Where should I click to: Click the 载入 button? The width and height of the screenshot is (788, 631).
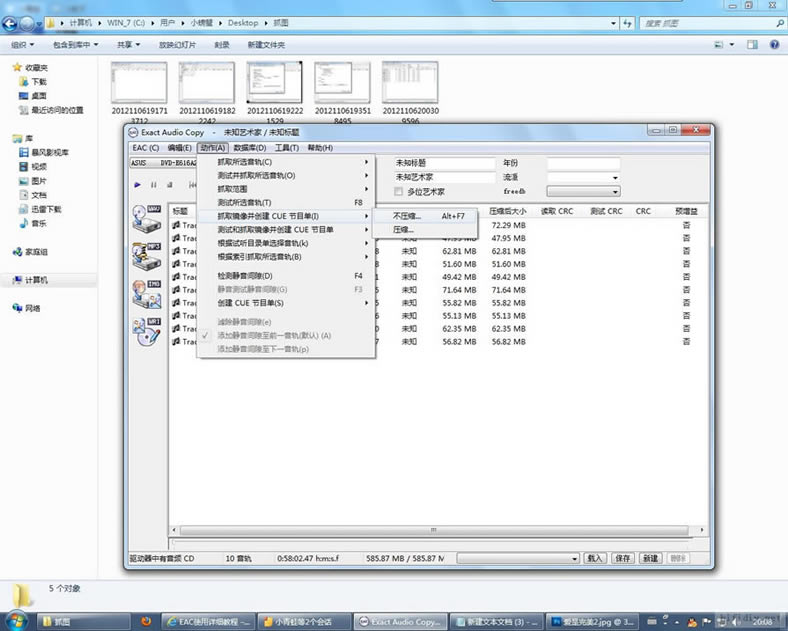[x=595, y=558]
